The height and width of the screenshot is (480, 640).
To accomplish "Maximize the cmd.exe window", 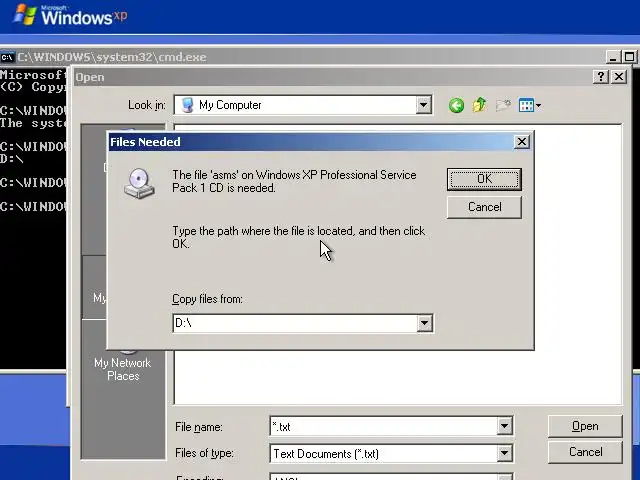I will tap(629, 57).
